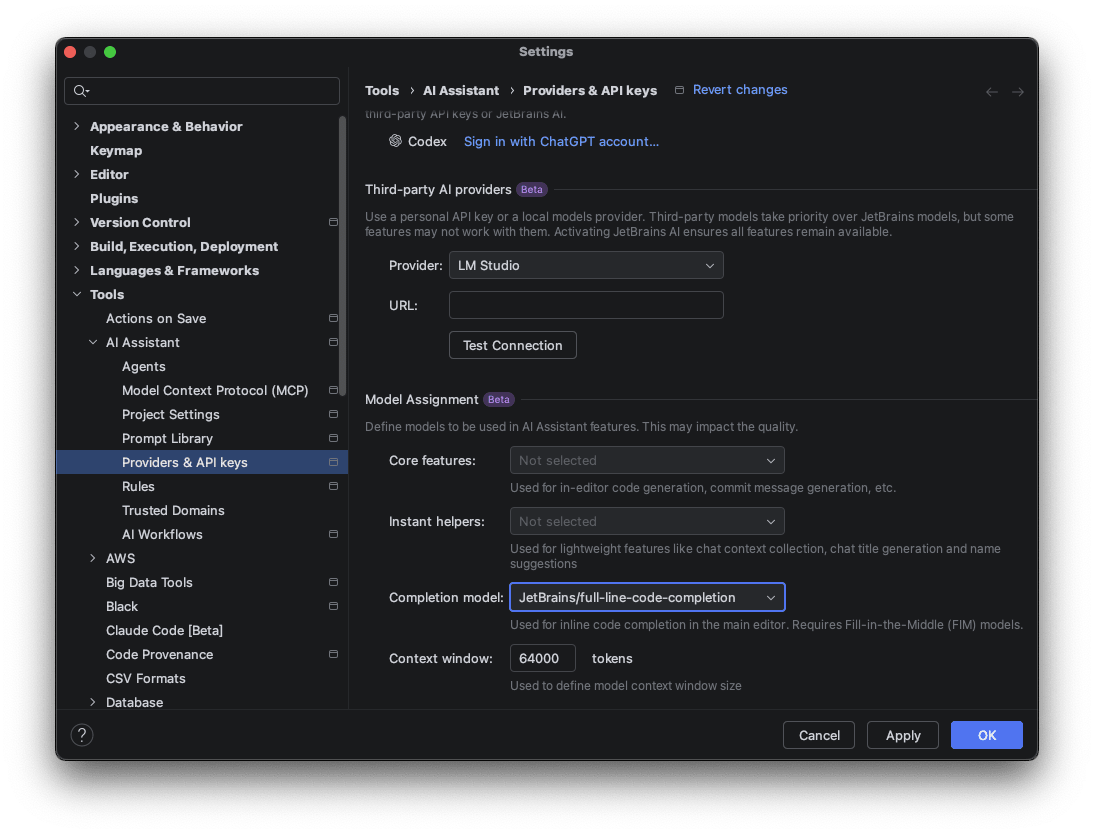
Task: Select Model Context Protocol (MCP) settings
Action: pos(215,390)
